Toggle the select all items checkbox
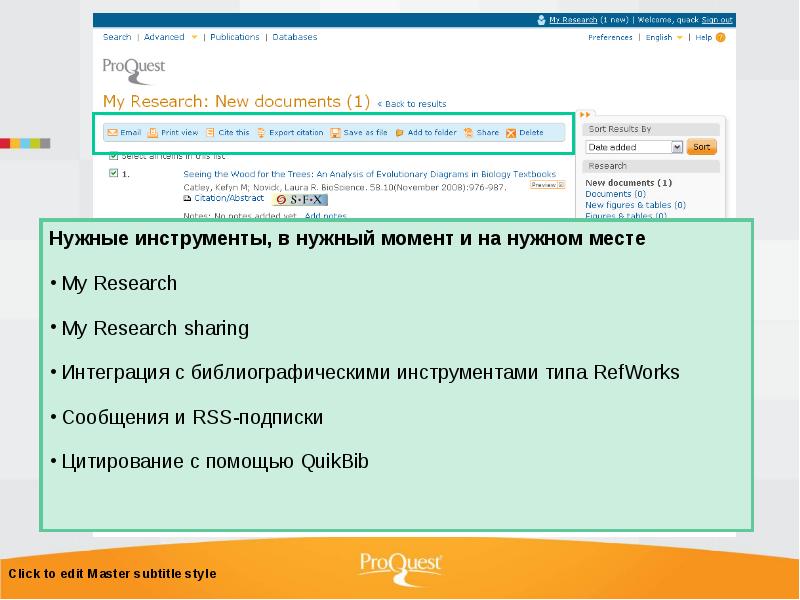The width and height of the screenshot is (800, 600). tap(113, 156)
